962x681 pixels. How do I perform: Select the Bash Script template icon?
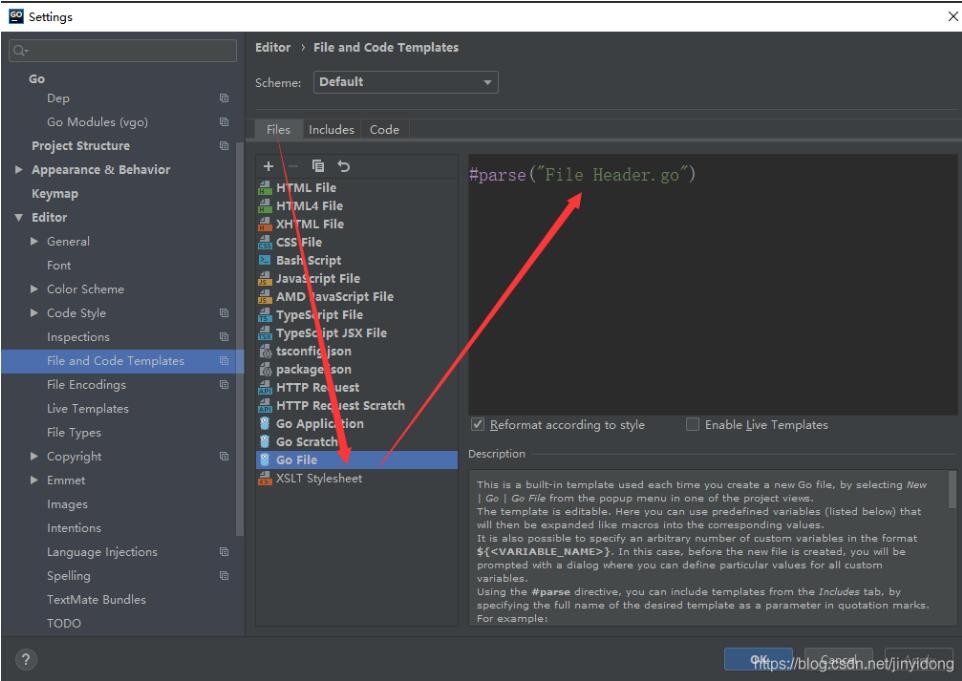[x=265, y=260]
